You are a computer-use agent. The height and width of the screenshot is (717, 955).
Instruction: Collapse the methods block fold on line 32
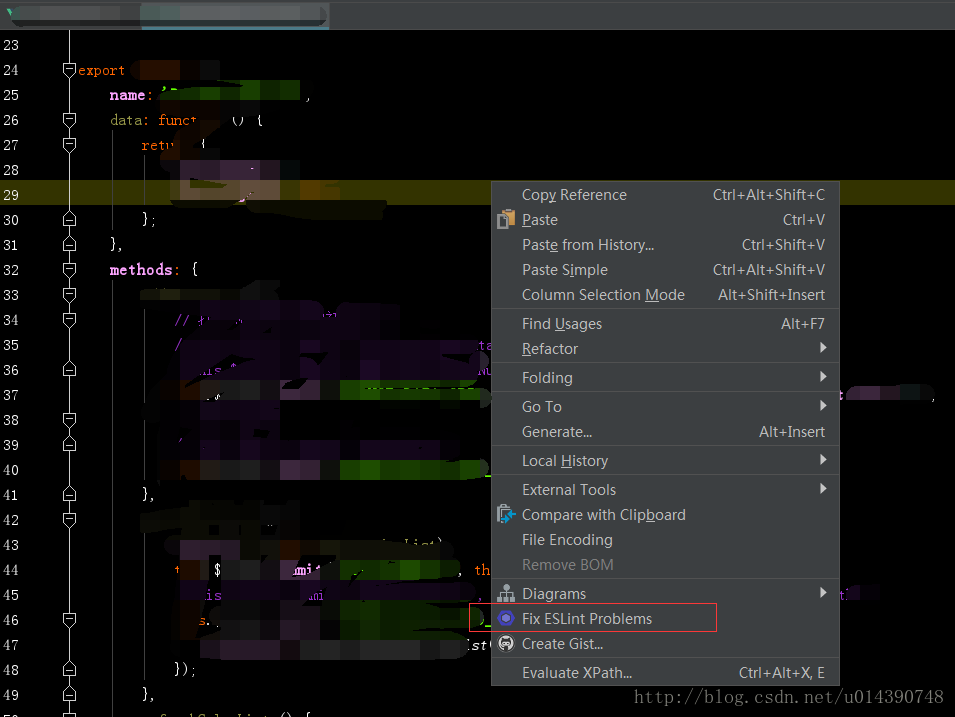click(x=69, y=270)
